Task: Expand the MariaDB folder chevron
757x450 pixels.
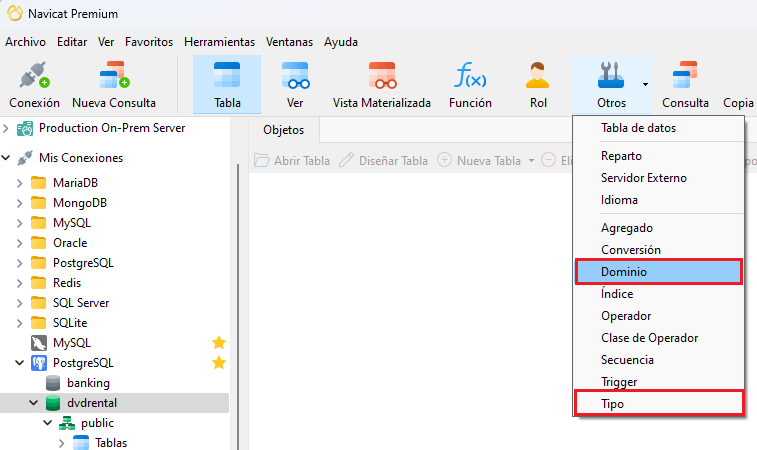Action: pos(20,183)
